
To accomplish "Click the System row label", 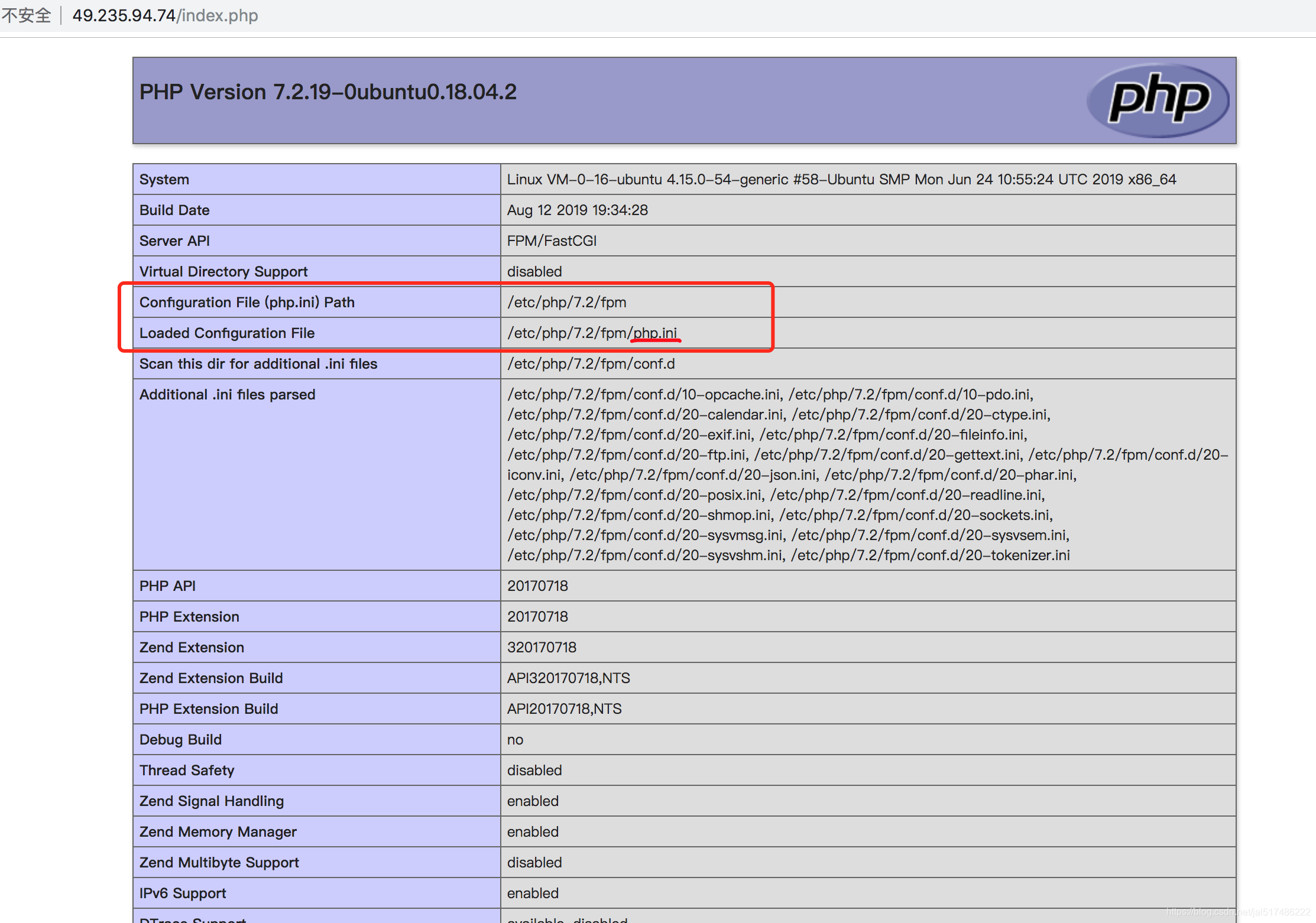I will [164, 180].
